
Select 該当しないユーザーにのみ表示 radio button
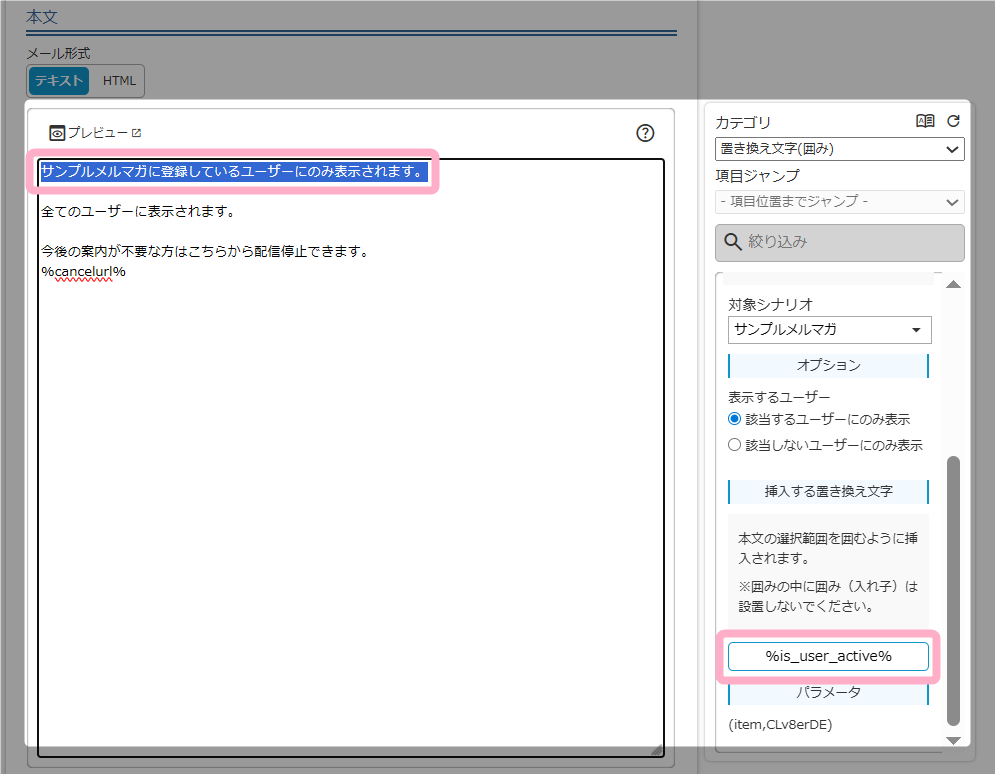click(735, 445)
